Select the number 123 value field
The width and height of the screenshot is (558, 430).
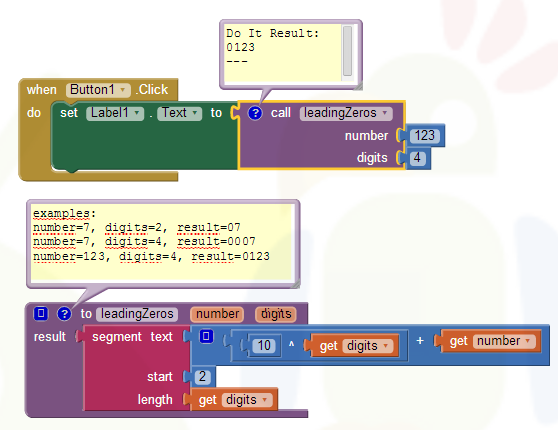pyautogui.click(x=425, y=136)
